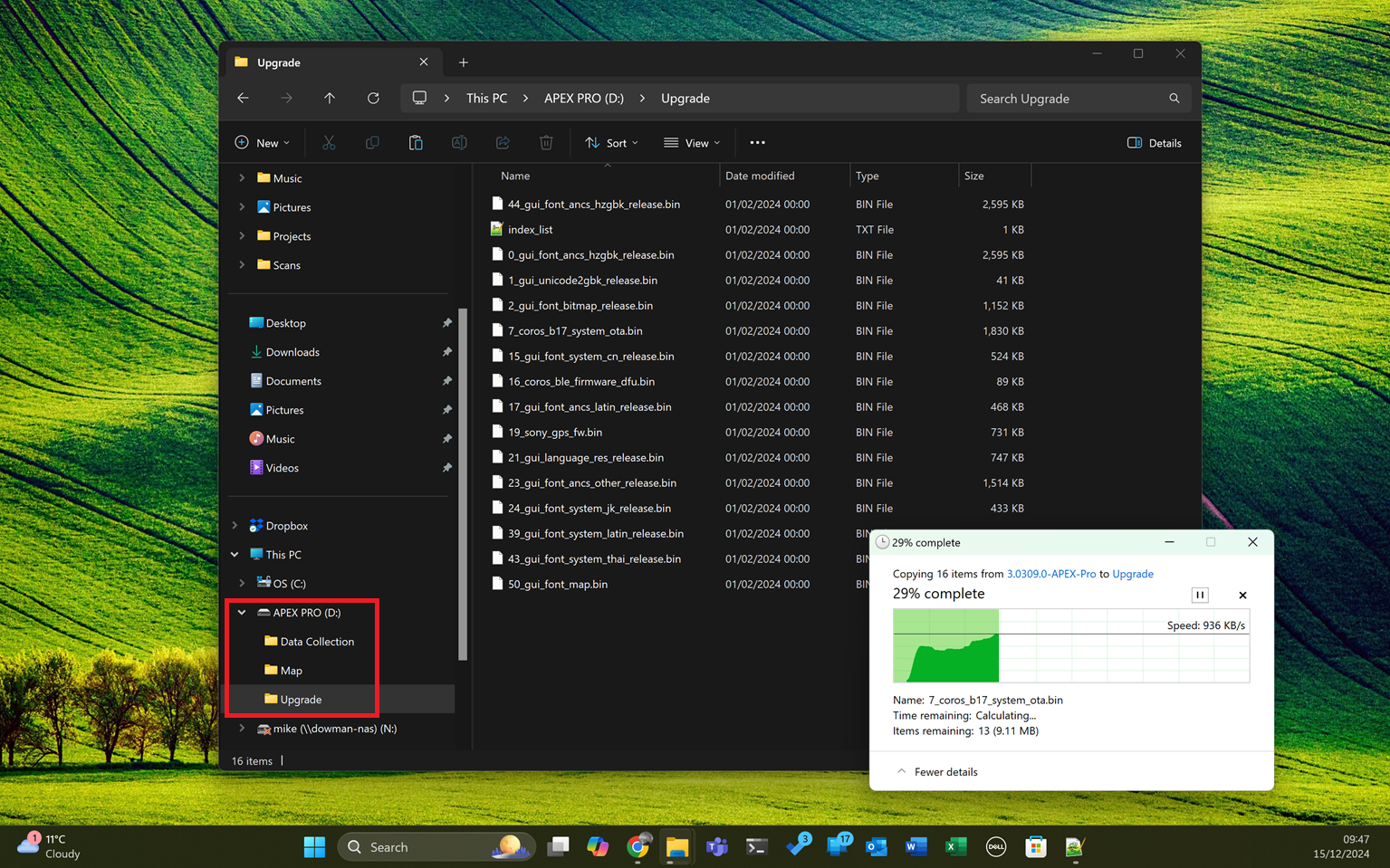
Task: Open the See more ellipsis menu
Action: pyautogui.click(x=757, y=143)
